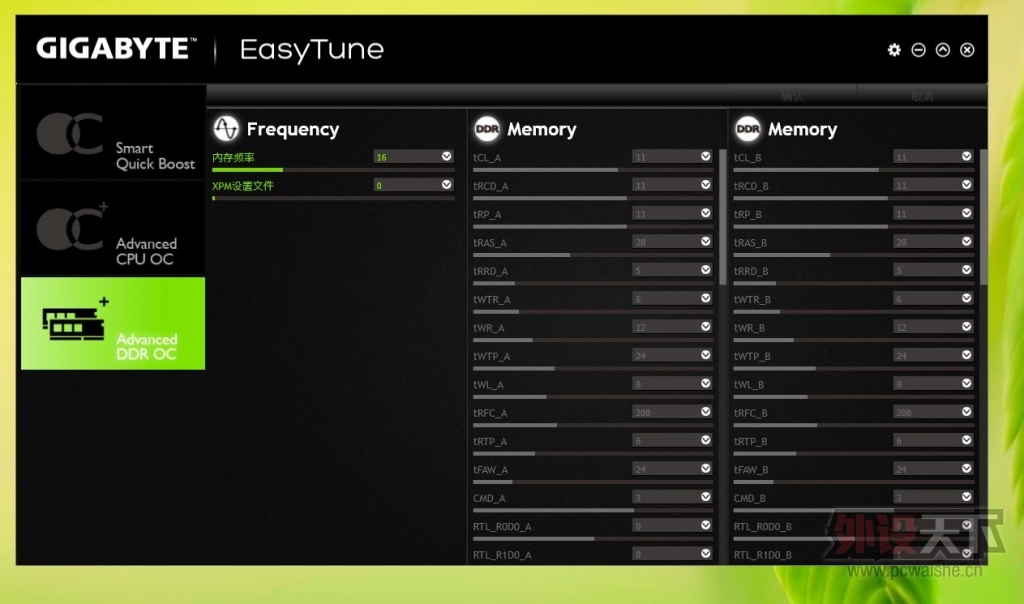
Task: Click the circled up-arrow icon in title bar
Action: (942, 50)
